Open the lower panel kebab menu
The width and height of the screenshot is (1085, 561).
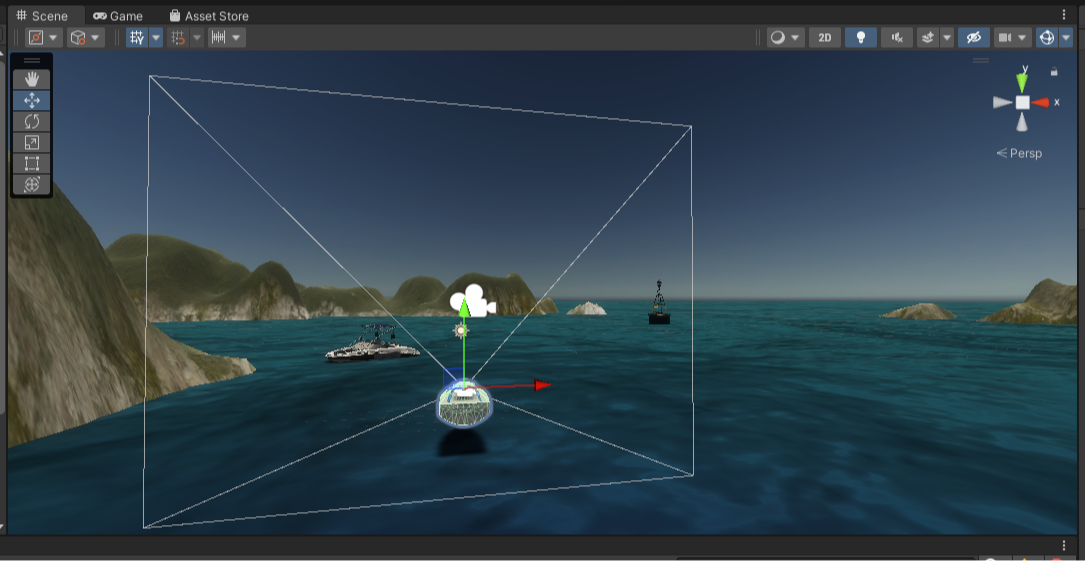click(x=1064, y=545)
